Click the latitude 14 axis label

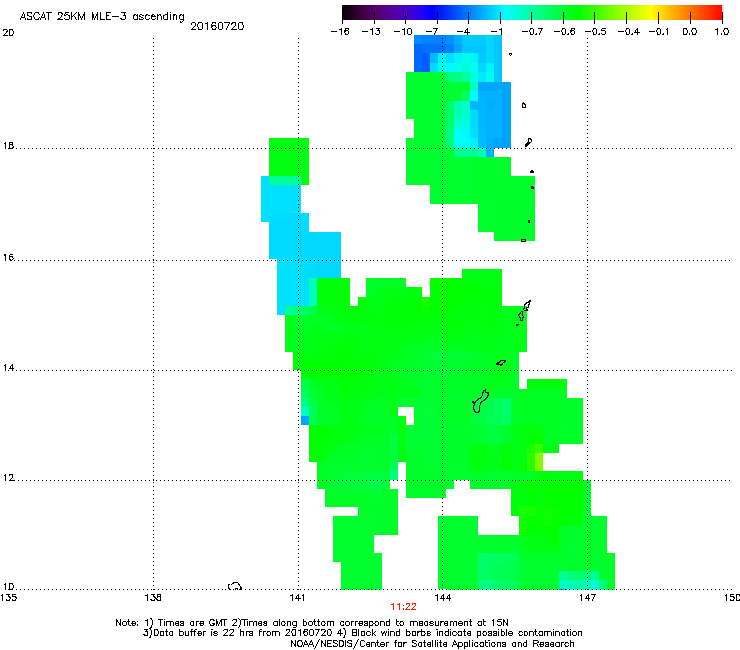(x=8, y=368)
